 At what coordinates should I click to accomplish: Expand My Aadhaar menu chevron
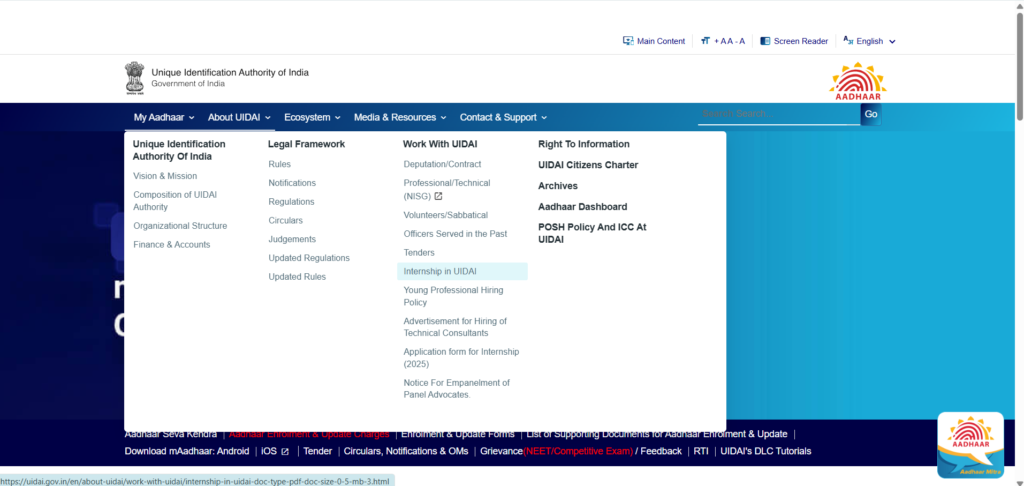point(191,118)
